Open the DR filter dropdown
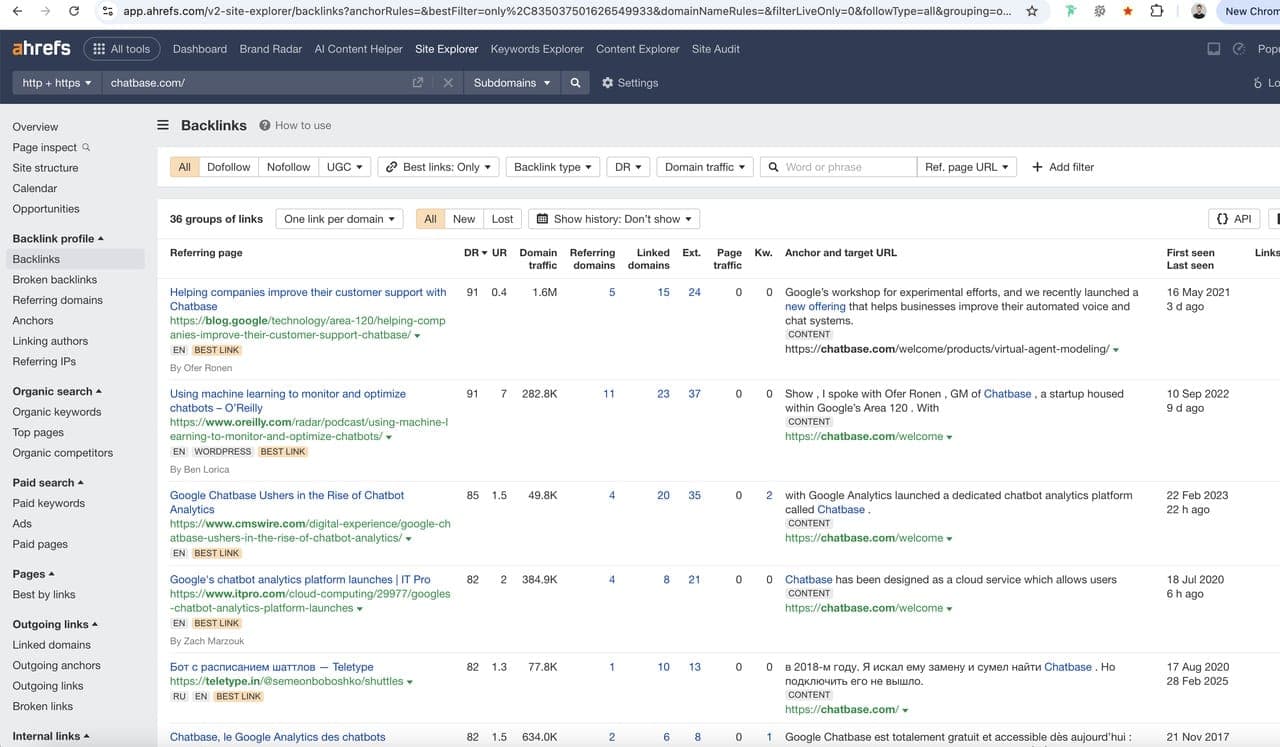Screen dimensions: 1280x747 click(x=629, y=167)
